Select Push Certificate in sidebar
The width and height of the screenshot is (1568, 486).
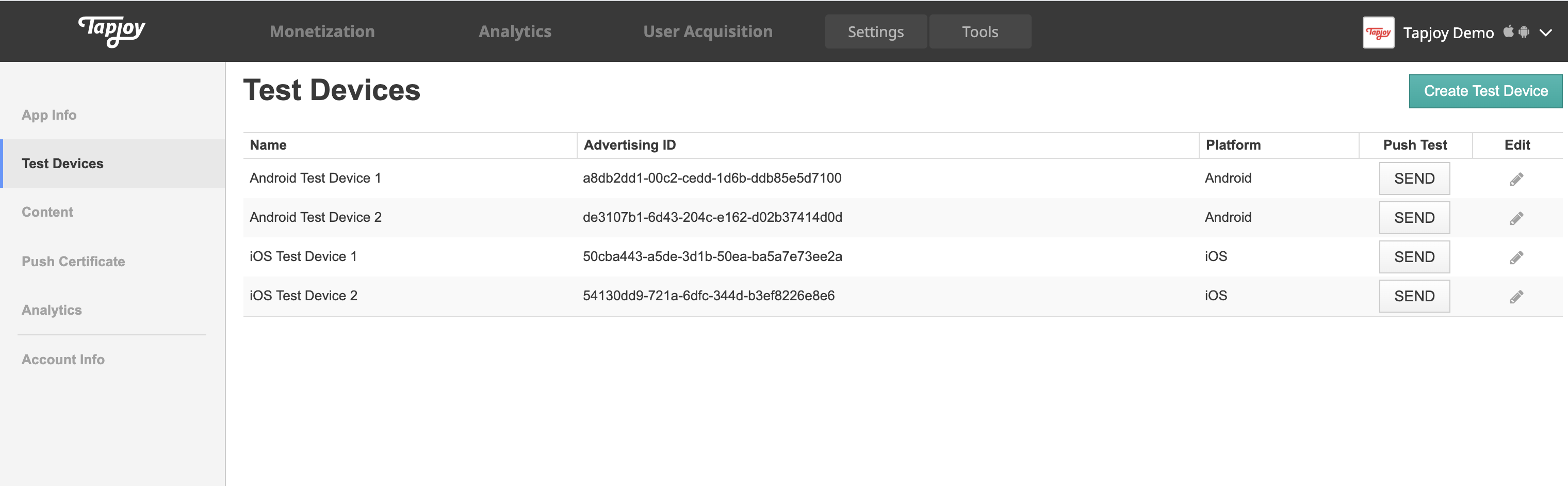(73, 261)
